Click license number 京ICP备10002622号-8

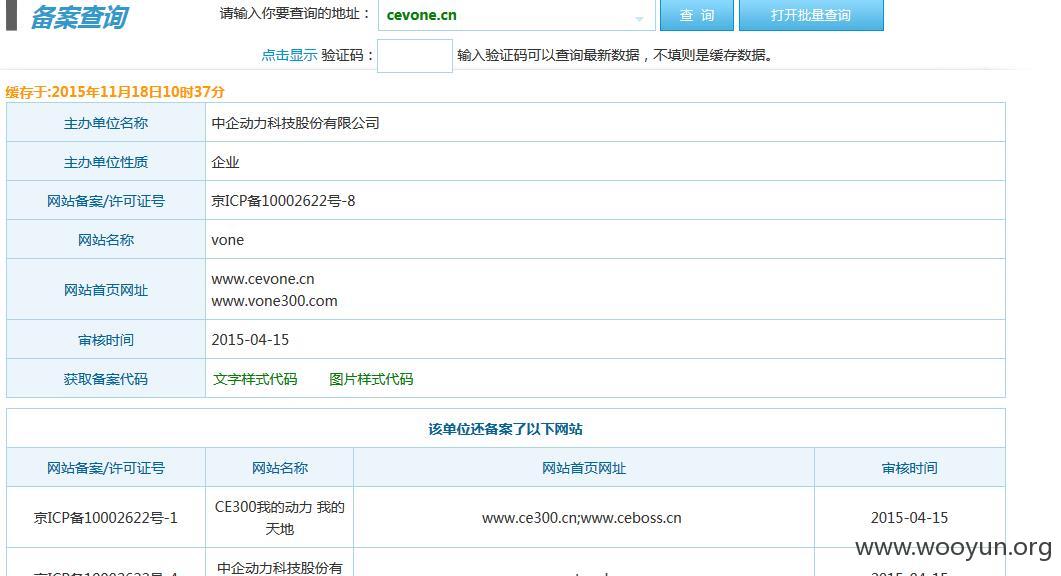283,201
